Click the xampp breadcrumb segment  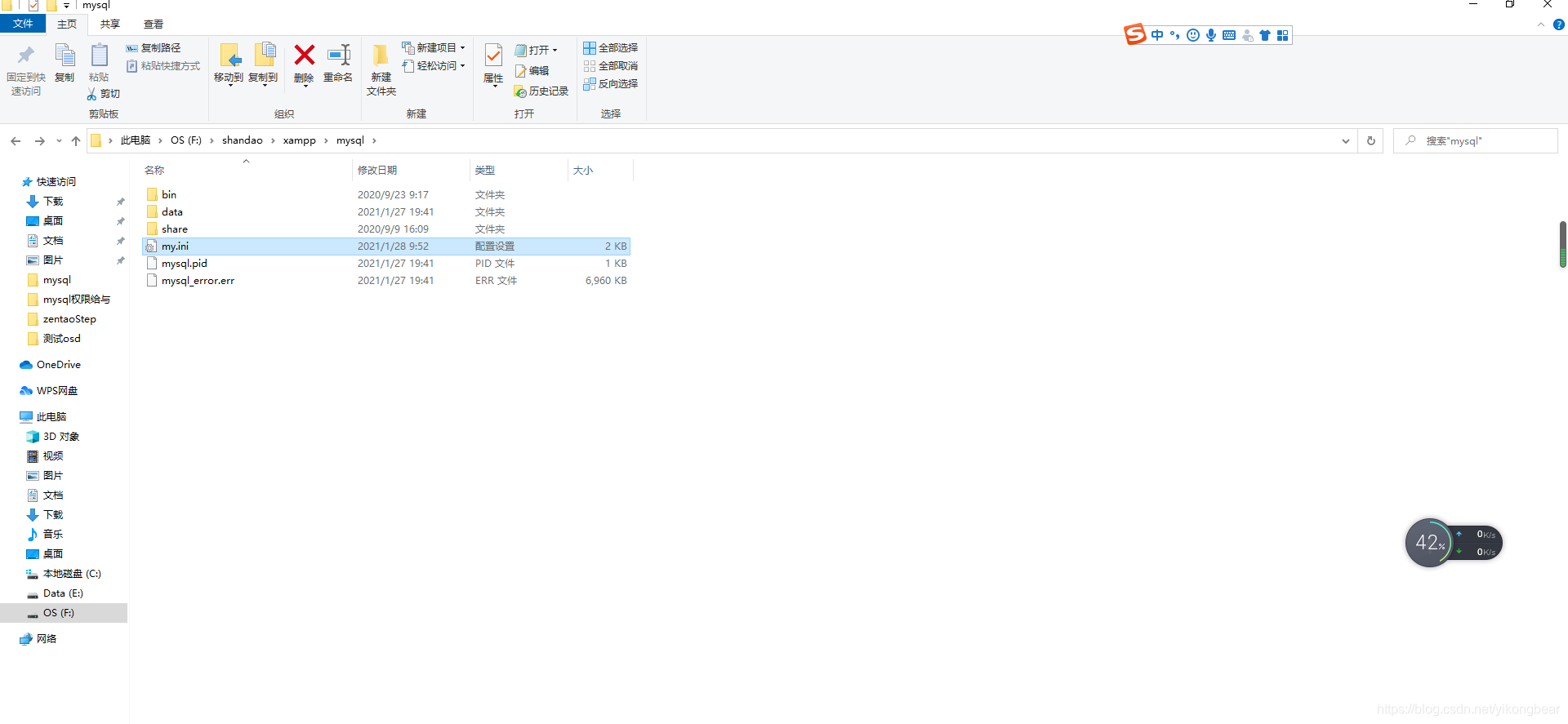(x=300, y=140)
